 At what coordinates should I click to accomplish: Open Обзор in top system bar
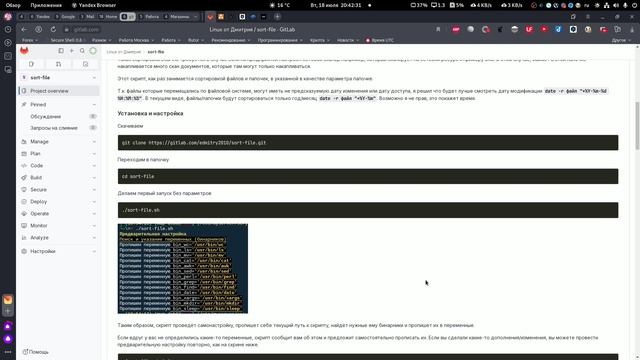[x=13, y=5]
